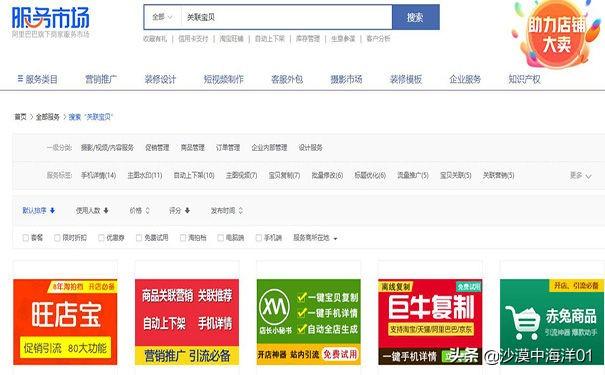
Task: Select the 主图水印(11) service tag
Action: tap(145, 176)
